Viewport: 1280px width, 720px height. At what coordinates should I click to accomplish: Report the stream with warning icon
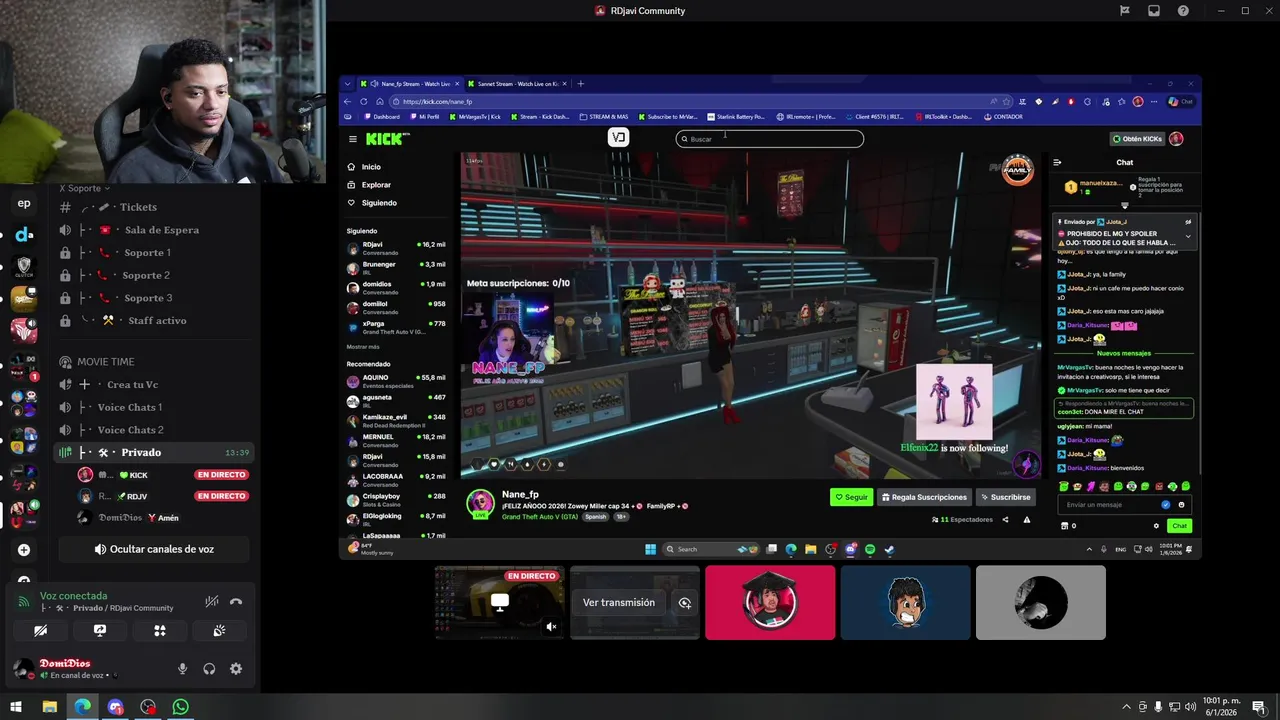1026,520
